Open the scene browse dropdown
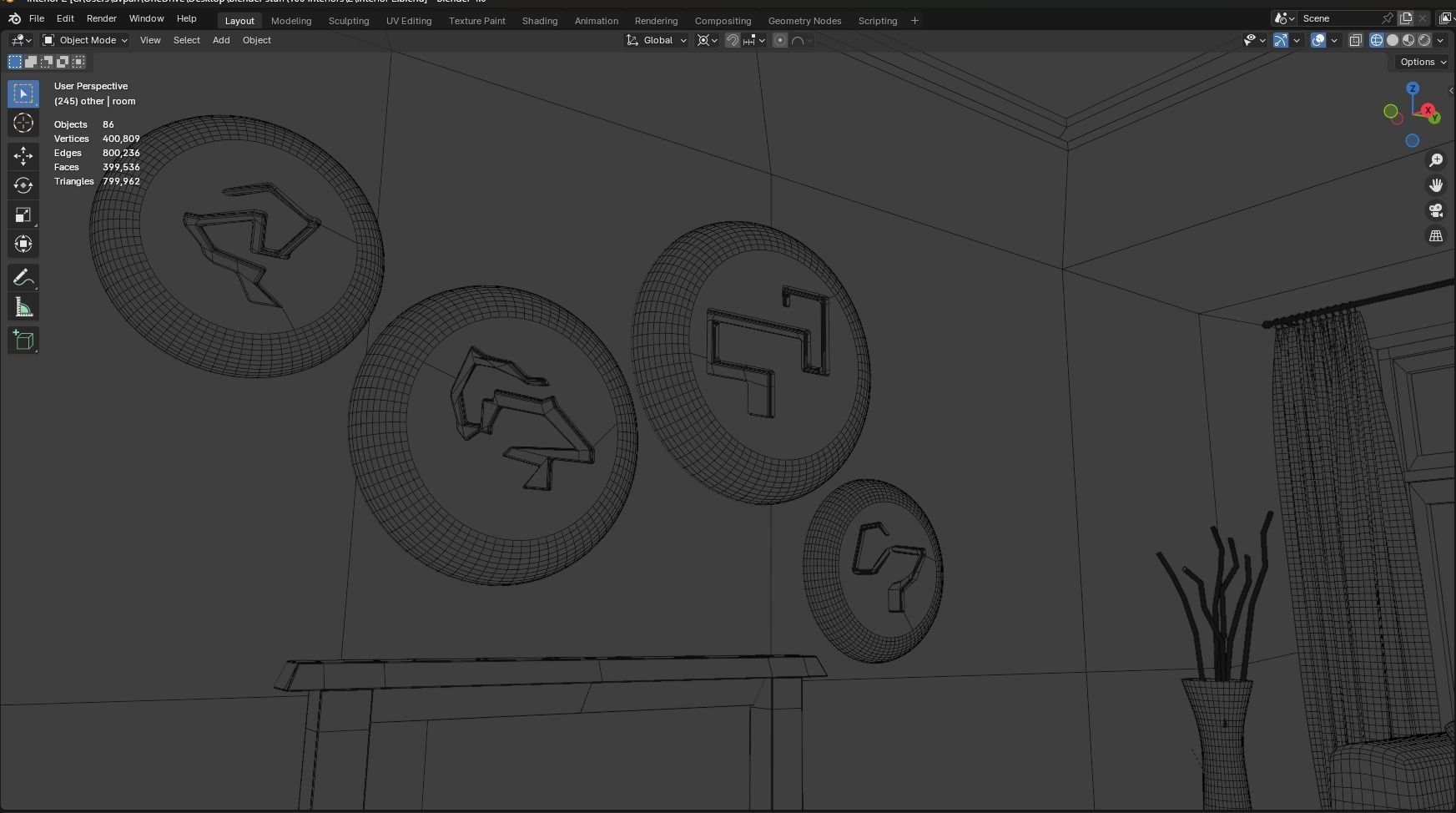 [1284, 18]
